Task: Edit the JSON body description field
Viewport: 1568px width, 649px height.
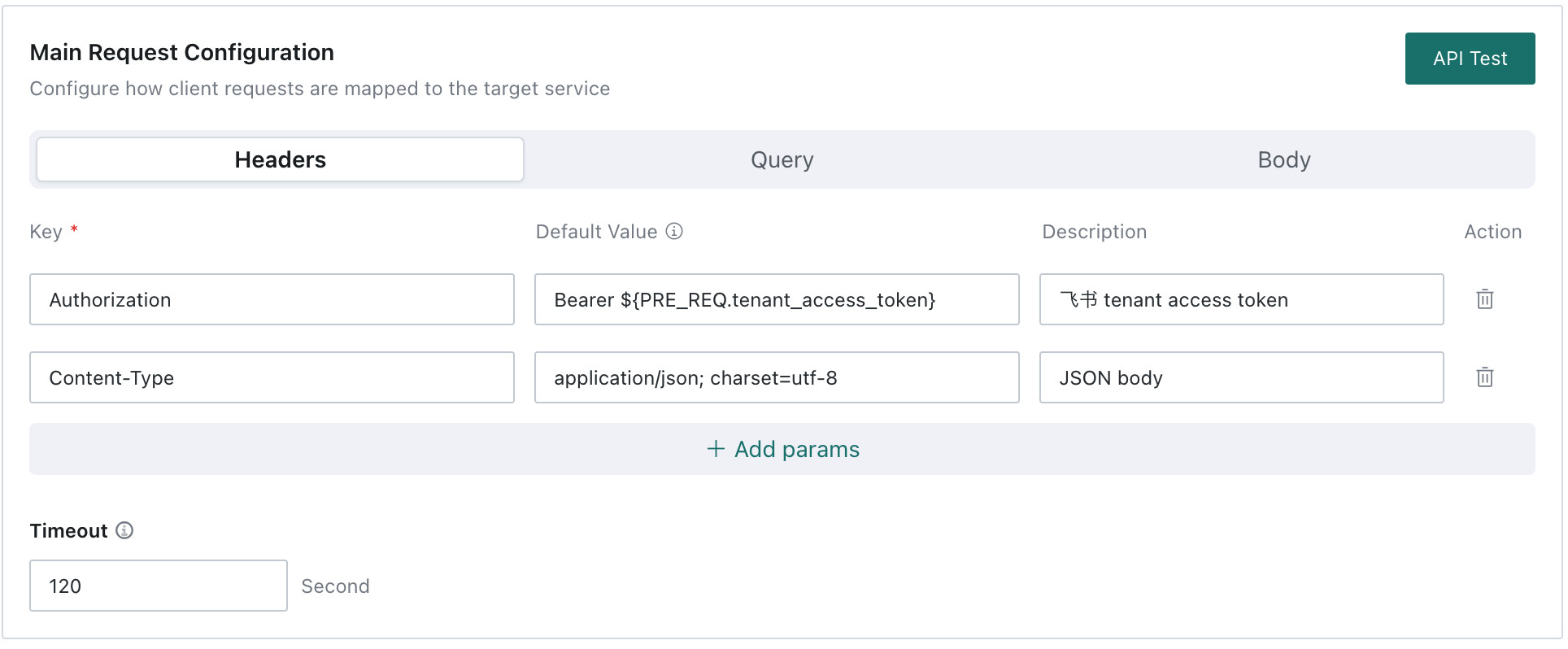Action: tap(1241, 377)
